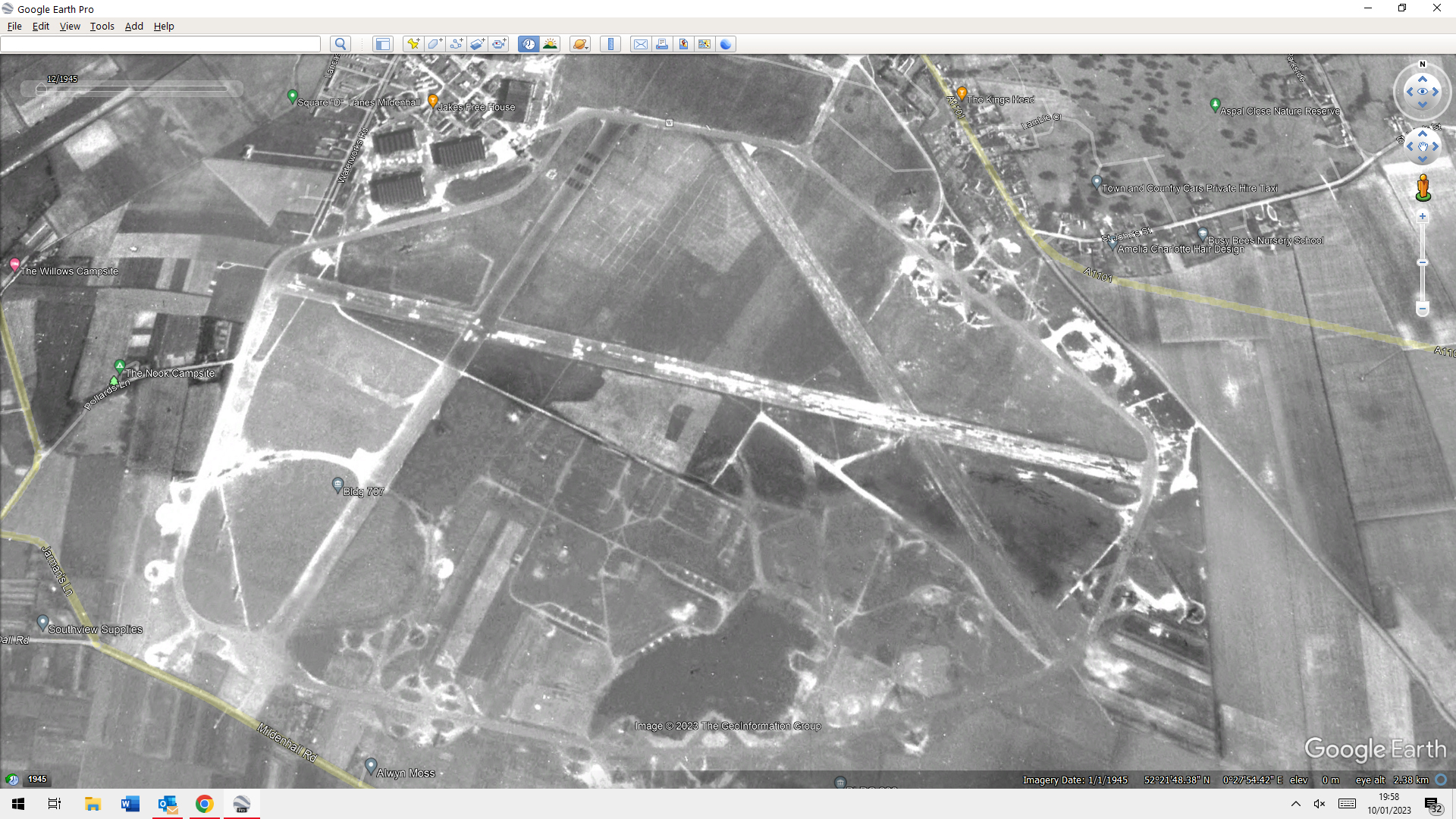Click the 1945 imagery year button
1456x819 pixels.
pos(37,779)
